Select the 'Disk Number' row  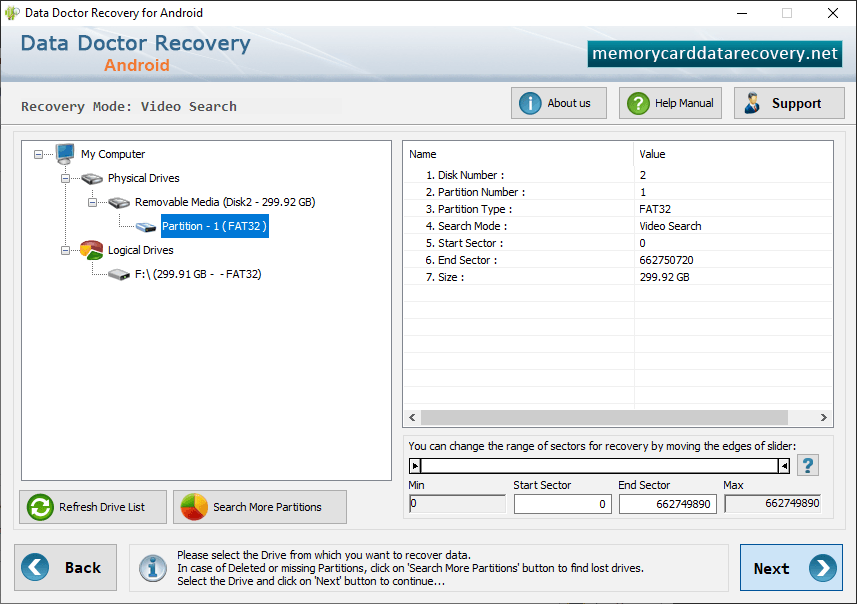click(618, 175)
